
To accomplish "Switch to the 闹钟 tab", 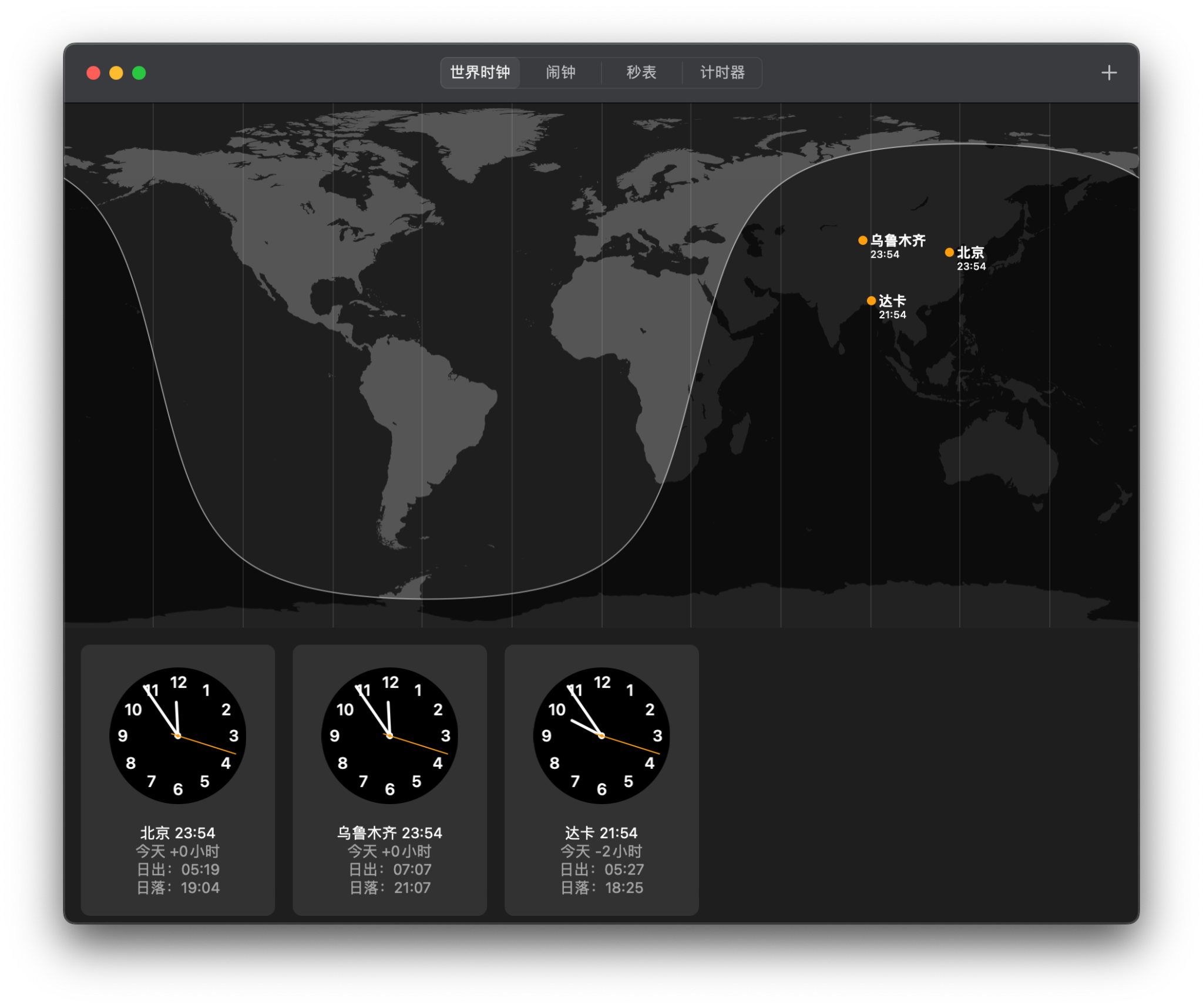I will click(x=560, y=73).
